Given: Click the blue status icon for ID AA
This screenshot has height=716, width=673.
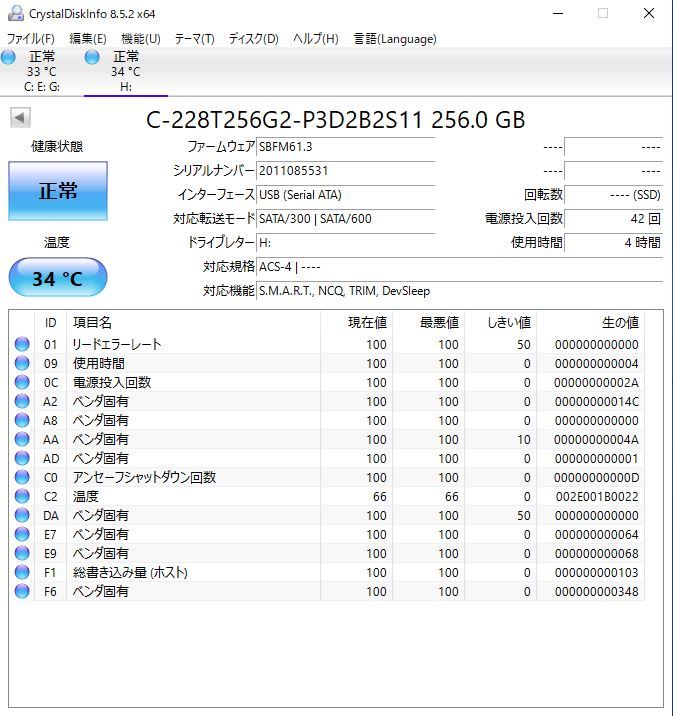Looking at the screenshot, I should [x=22, y=439].
